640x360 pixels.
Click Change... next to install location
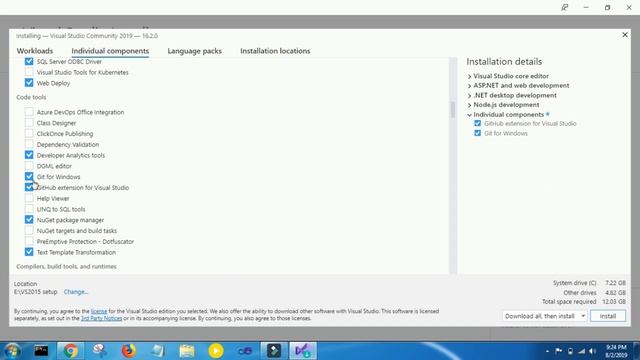pos(76,292)
